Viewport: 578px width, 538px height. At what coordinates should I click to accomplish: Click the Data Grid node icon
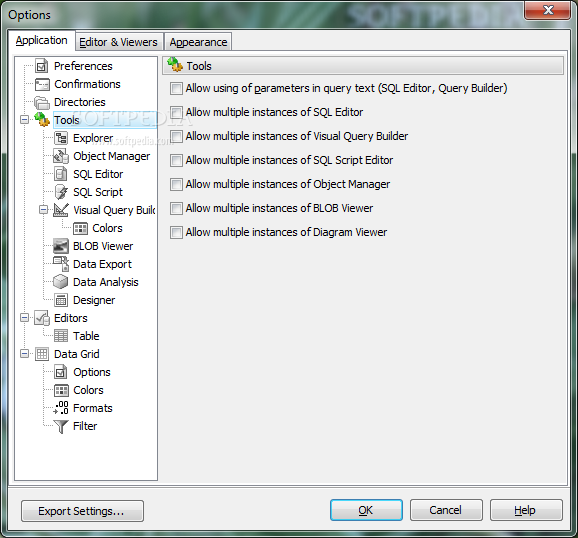pos(42,354)
